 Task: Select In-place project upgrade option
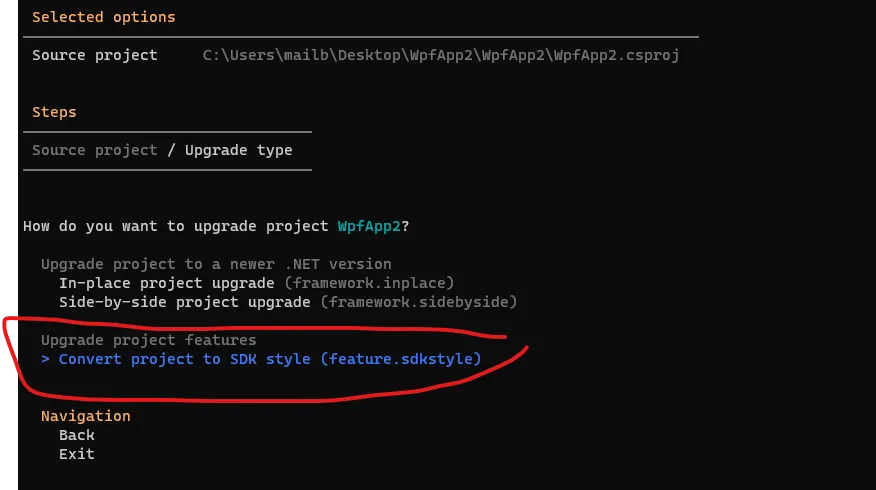(x=256, y=283)
